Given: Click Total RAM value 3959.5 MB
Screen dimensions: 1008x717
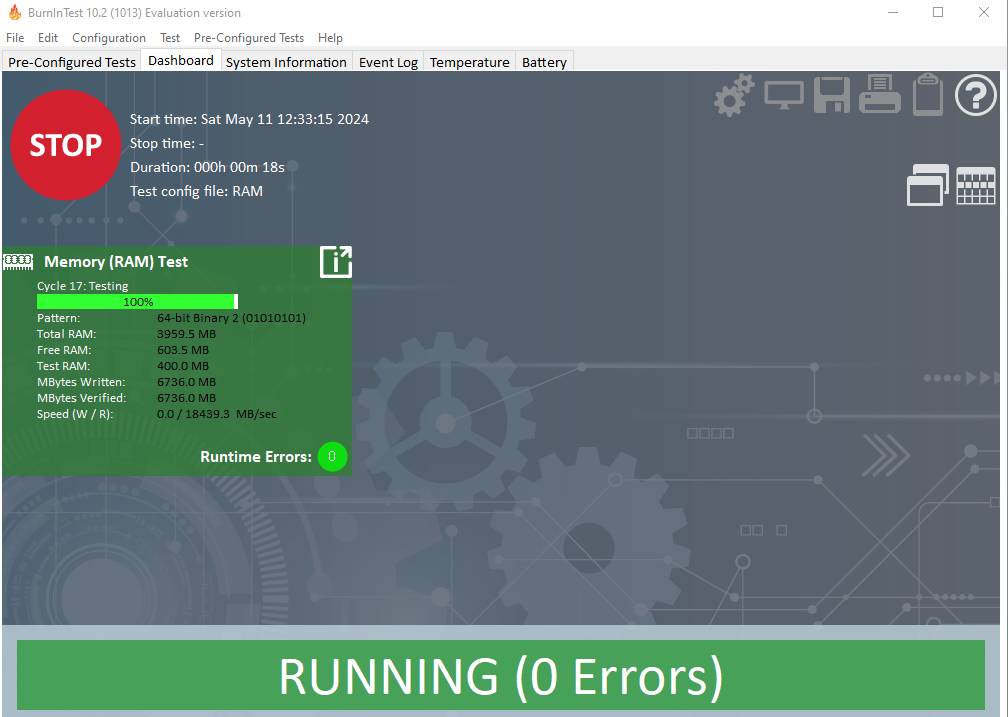Looking at the screenshot, I should (186, 334).
